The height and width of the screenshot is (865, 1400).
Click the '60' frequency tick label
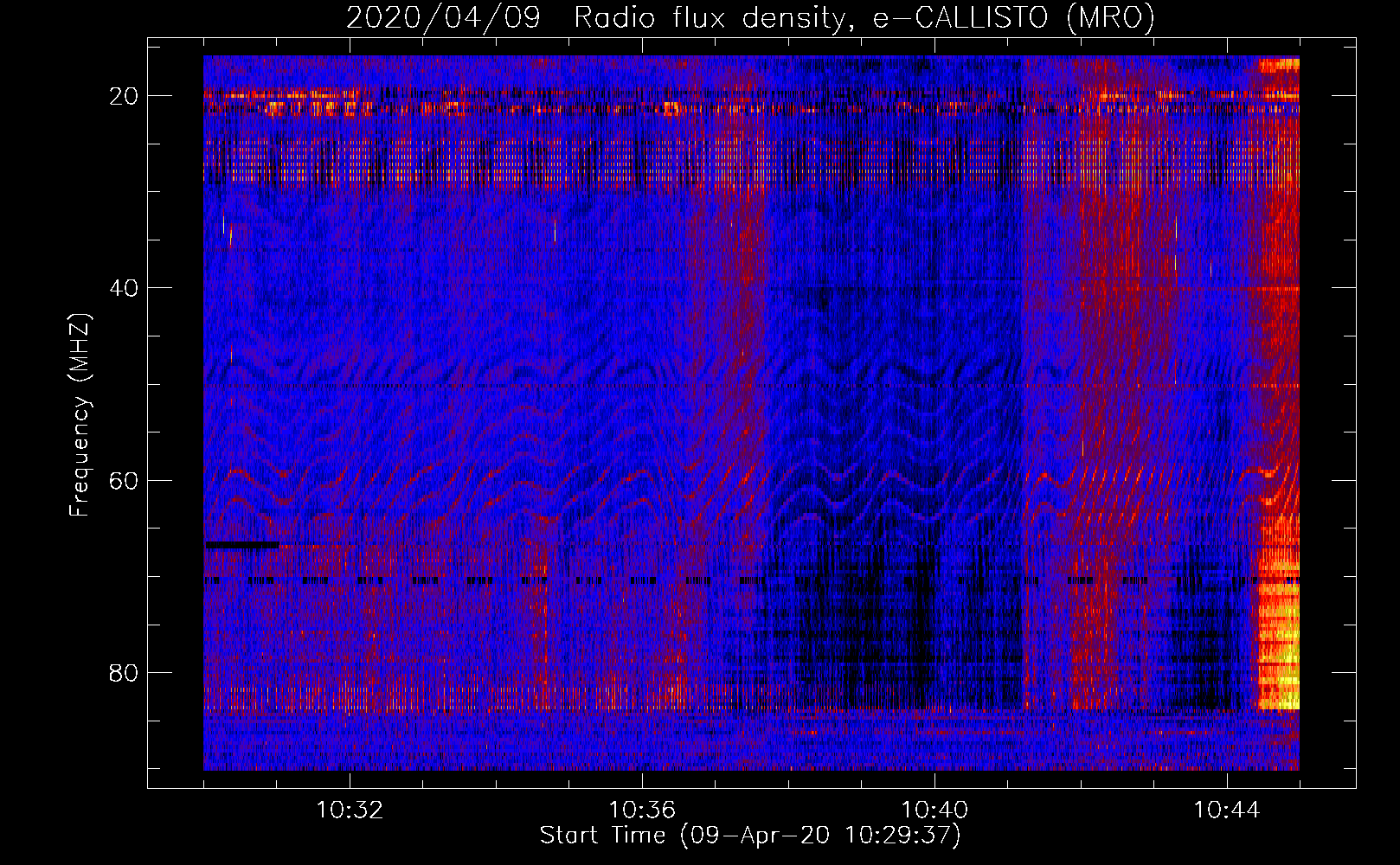click(125, 480)
